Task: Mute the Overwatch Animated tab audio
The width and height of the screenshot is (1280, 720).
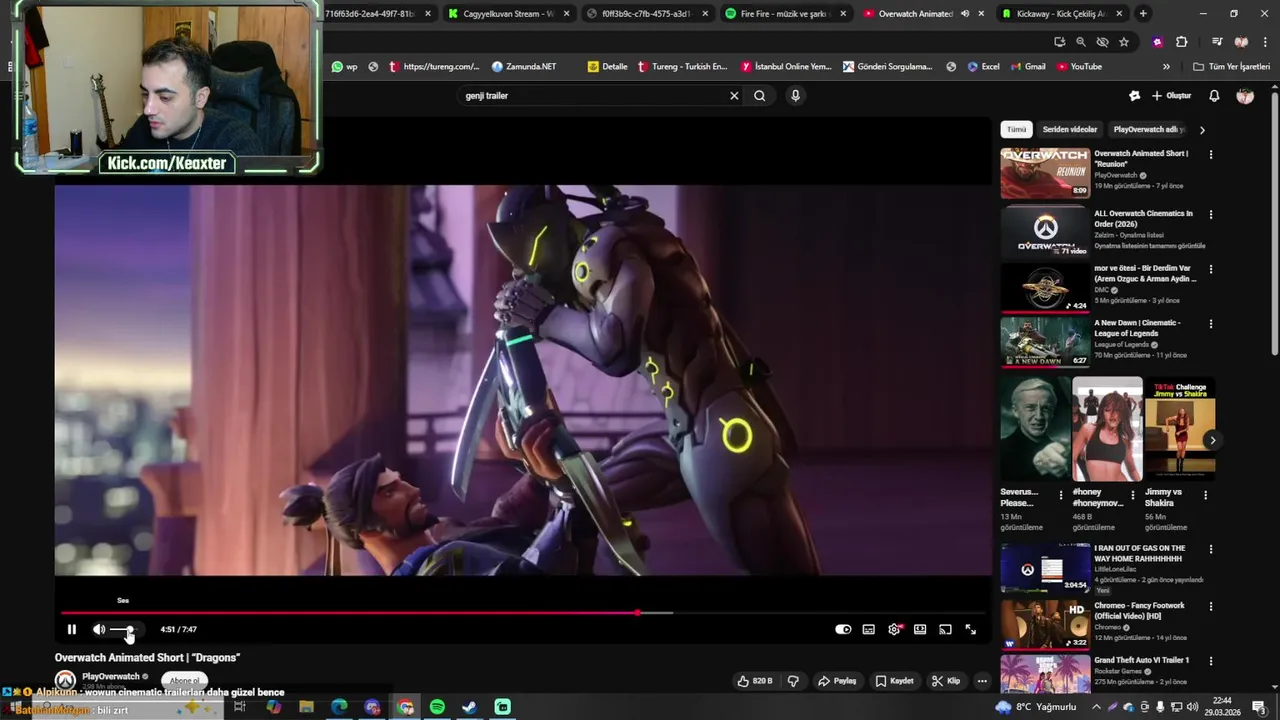Action: coord(964,14)
